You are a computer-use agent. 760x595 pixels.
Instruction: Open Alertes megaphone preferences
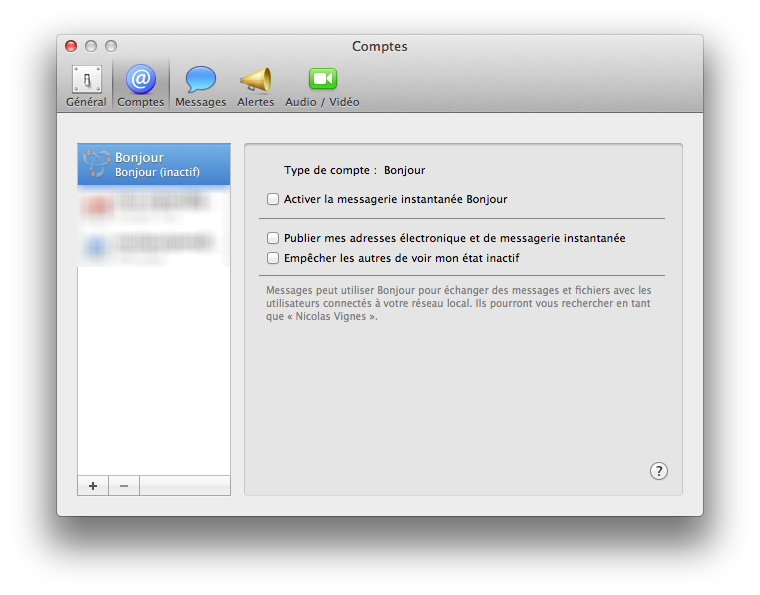click(x=255, y=85)
